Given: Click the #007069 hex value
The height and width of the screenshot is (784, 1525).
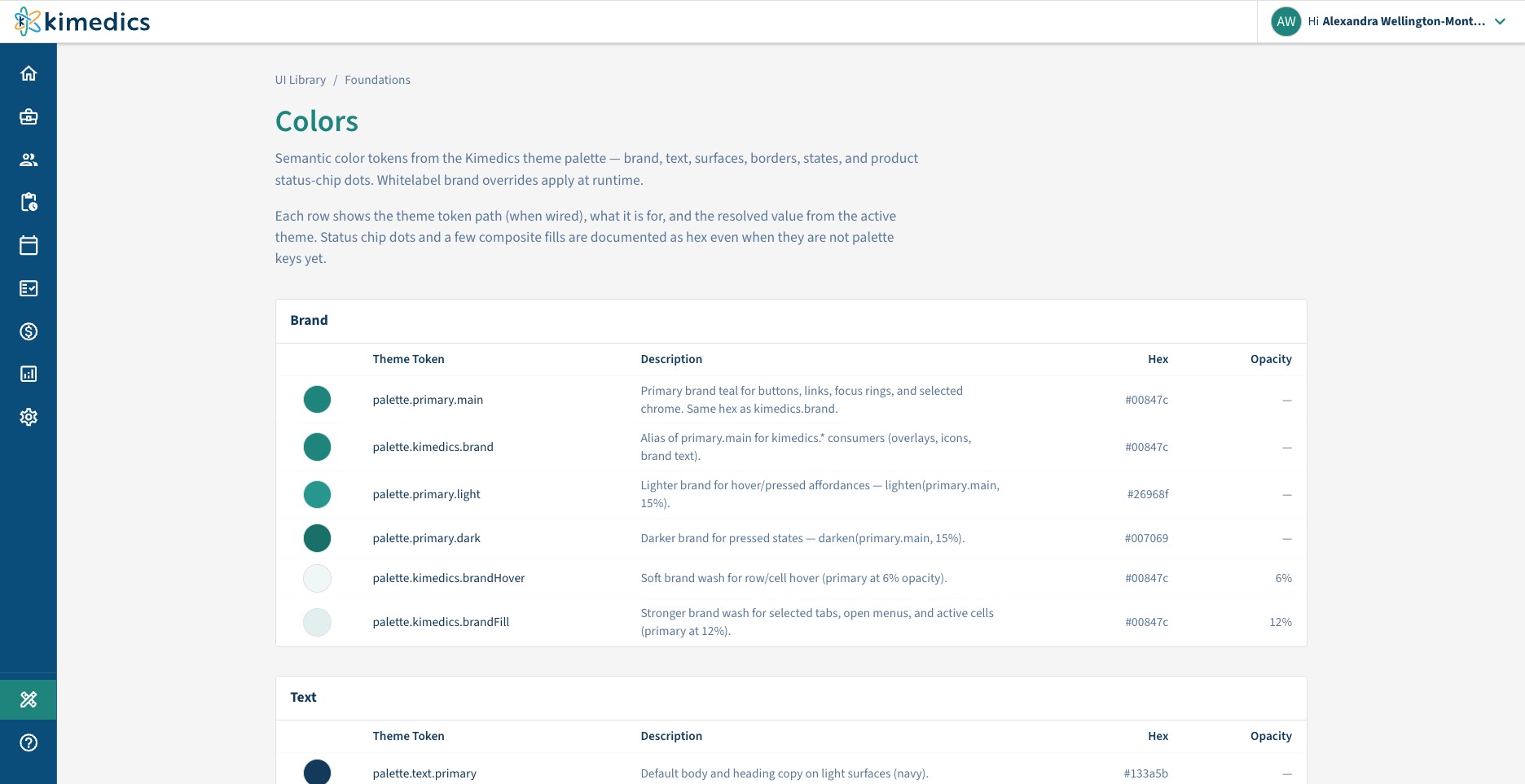Looking at the screenshot, I should point(1147,538).
